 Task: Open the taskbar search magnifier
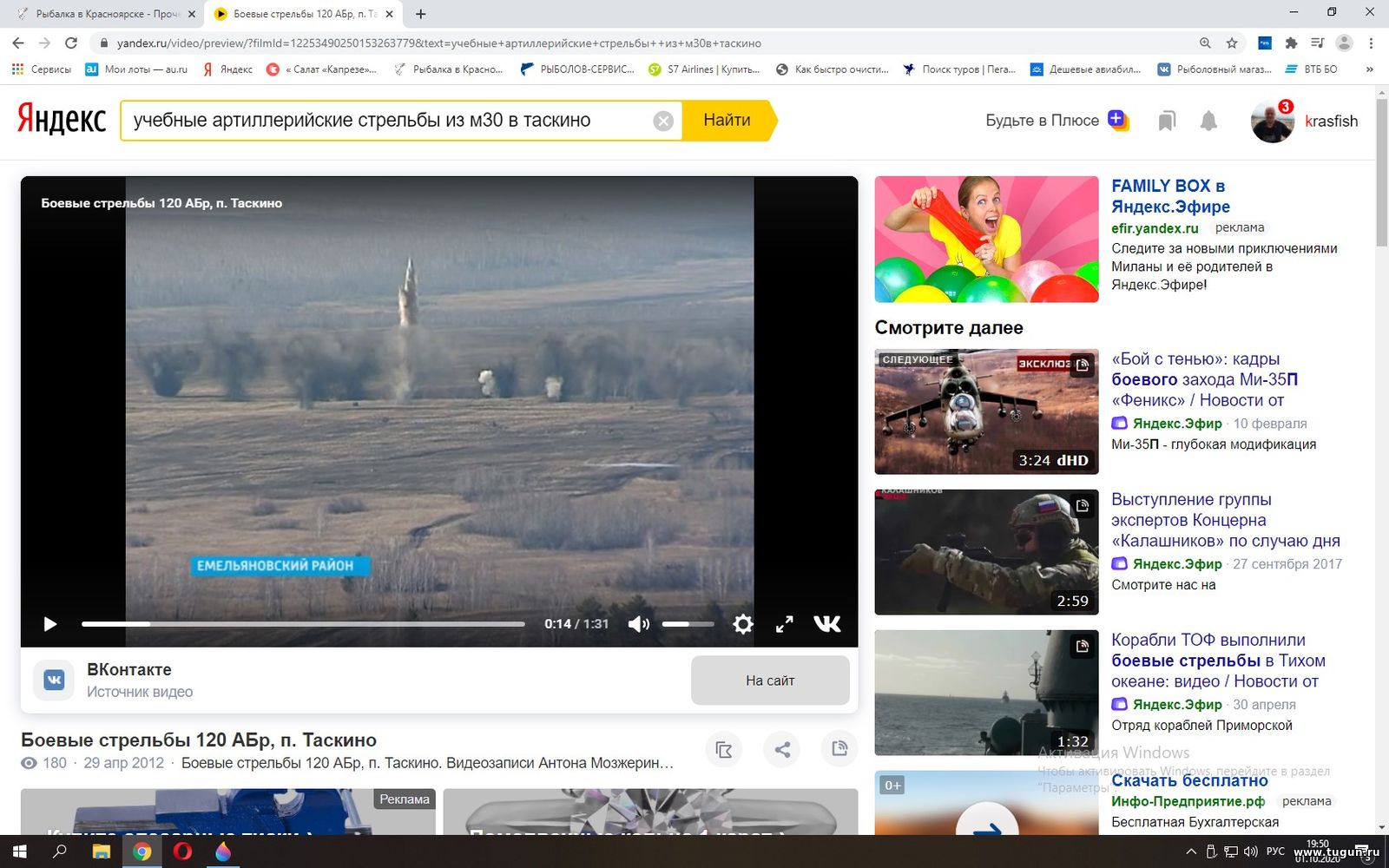point(60,852)
